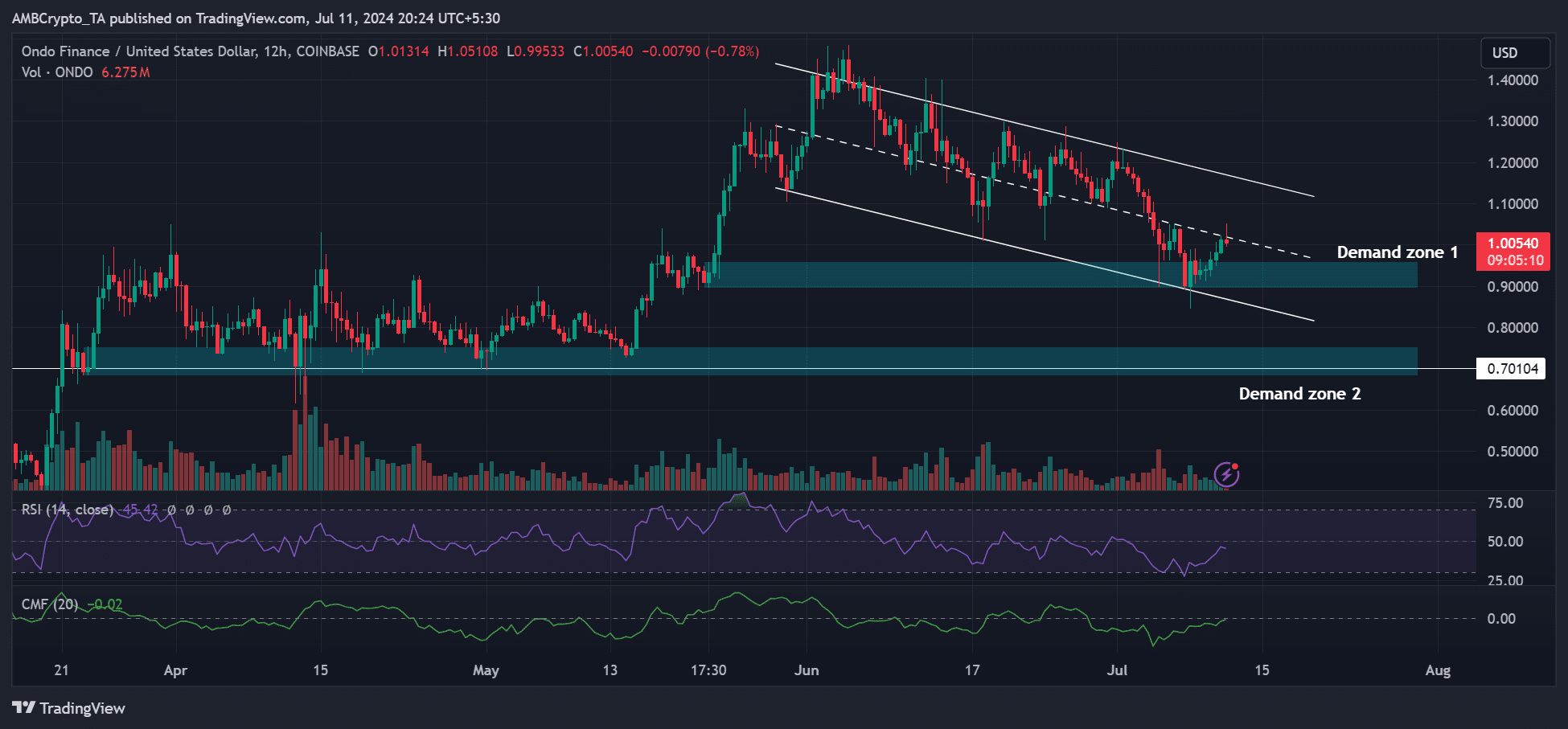Click the 1.30000 price axis label
Viewport: 1568px width, 729px height.
(1513, 121)
